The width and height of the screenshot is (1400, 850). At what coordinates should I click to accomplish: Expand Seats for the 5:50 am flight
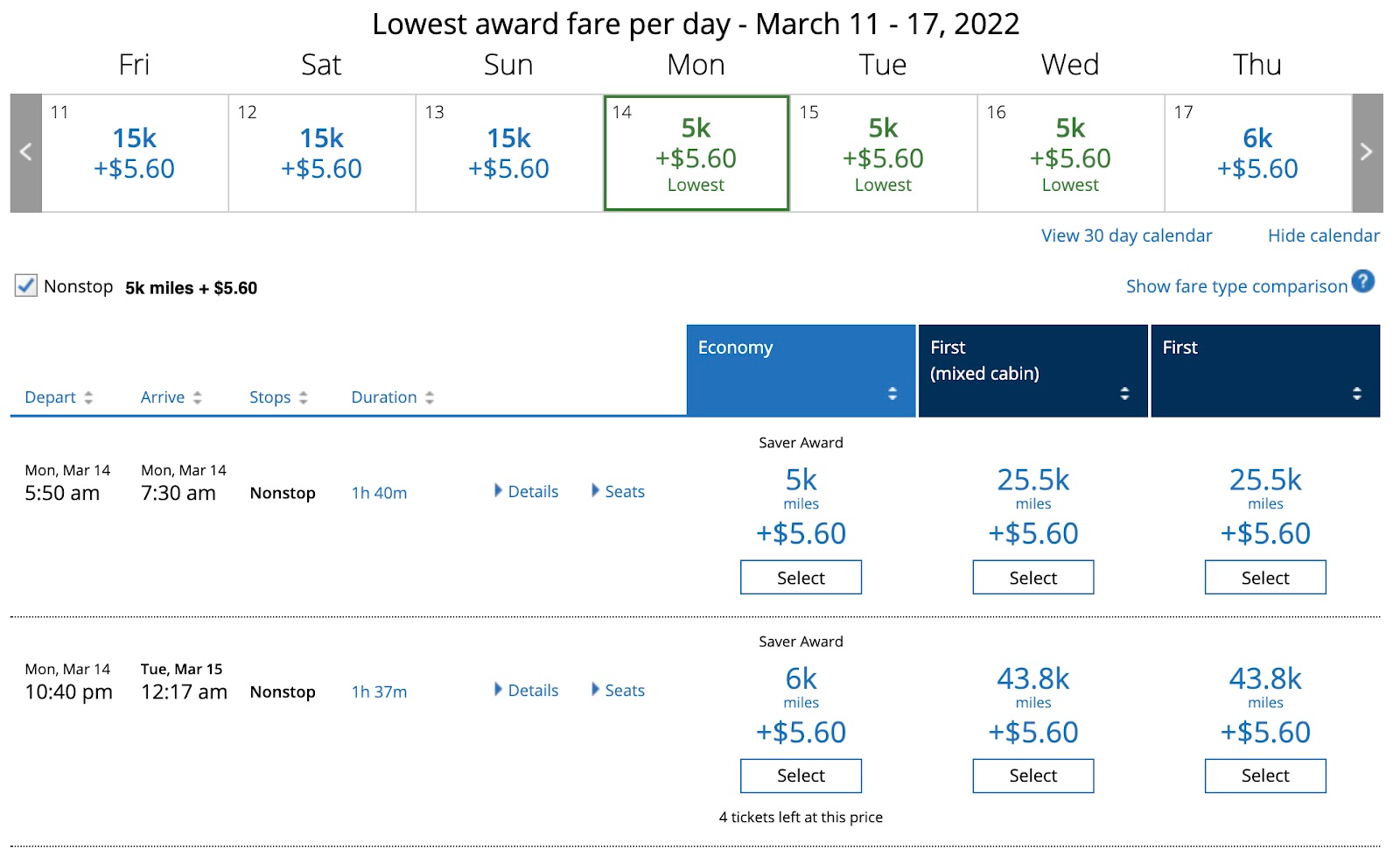point(618,492)
